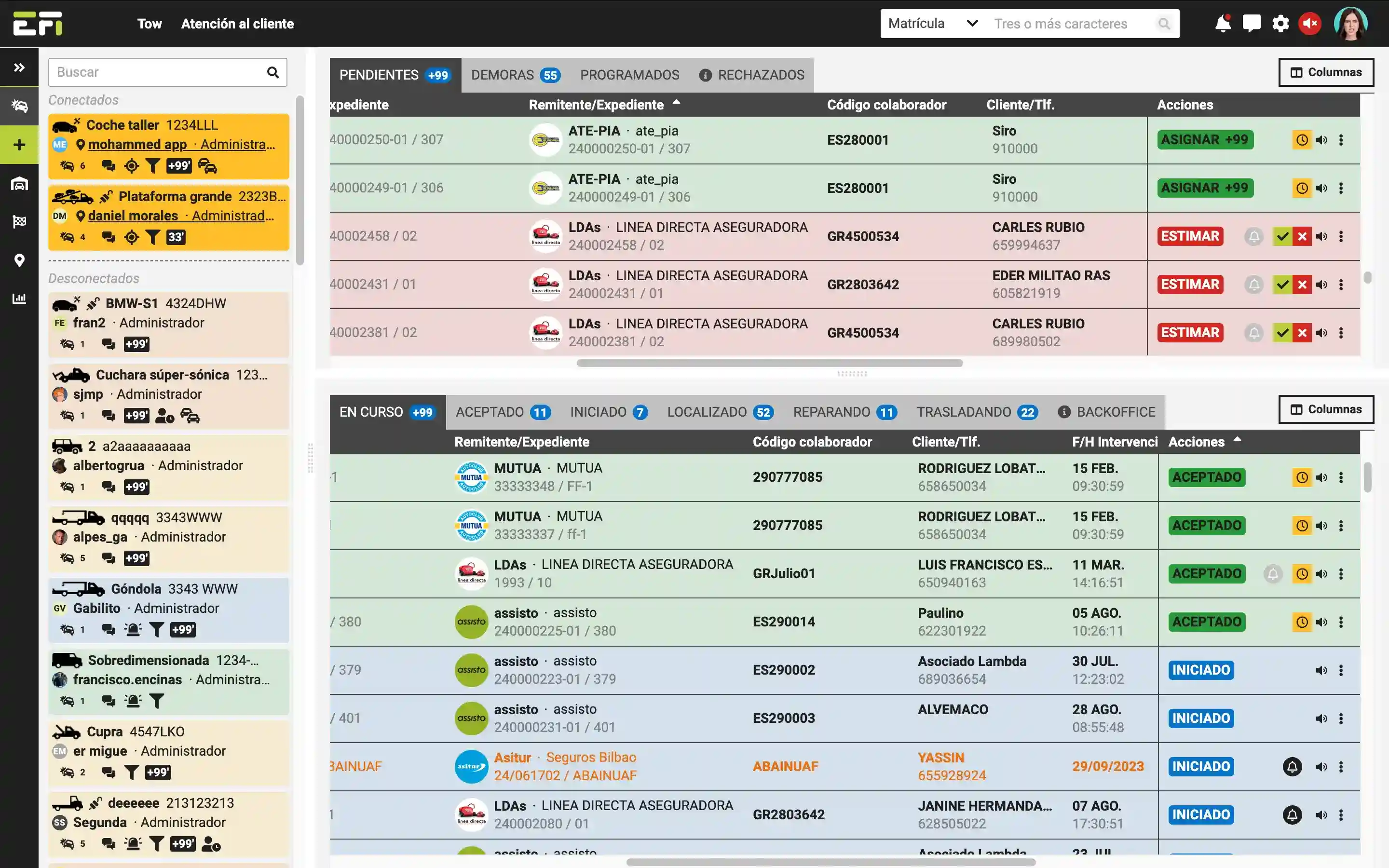
Task: Open three-dot menu for LDAs 240002080 / 01 row
Action: (1341, 815)
